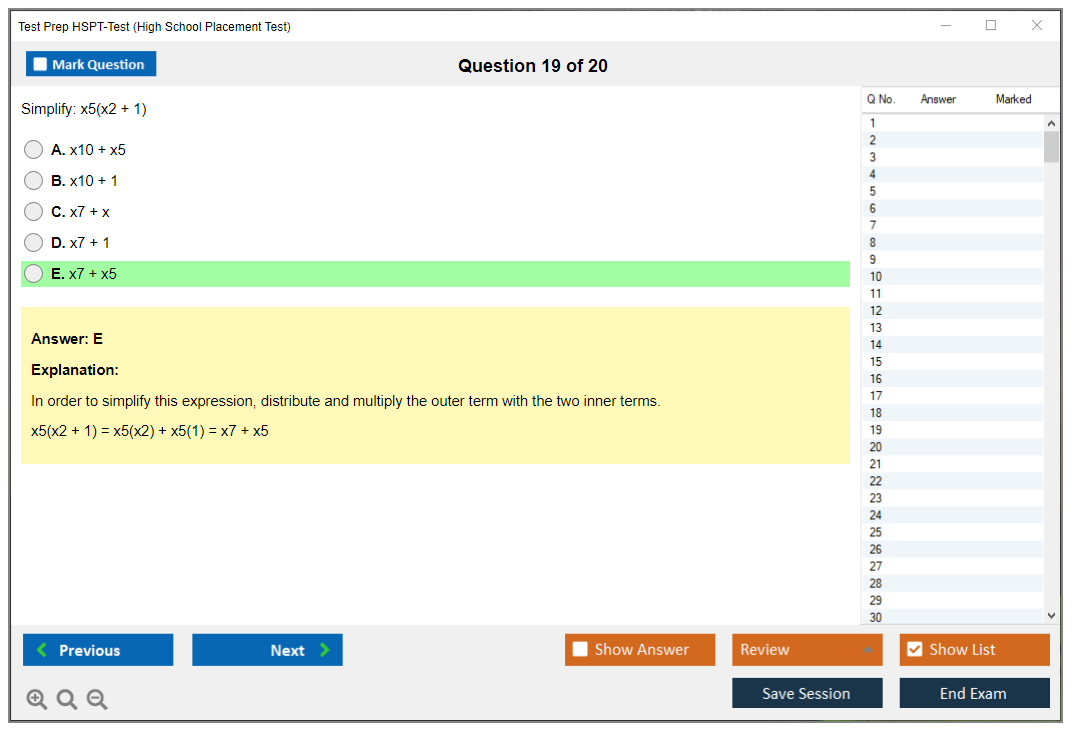This screenshot has width=1075, height=735.
Task: Toggle the Show Answer checkbox
Action: click(580, 650)
